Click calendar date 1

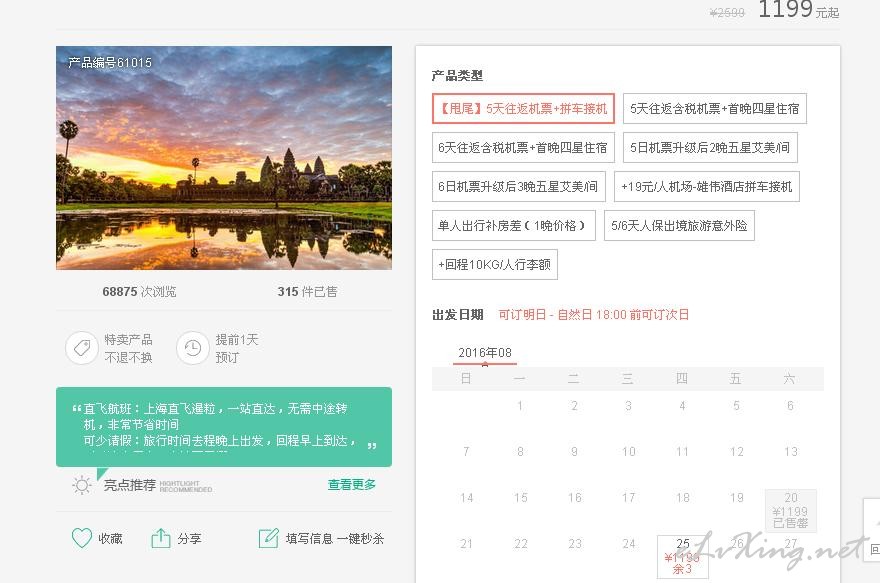tap(520, 406)
